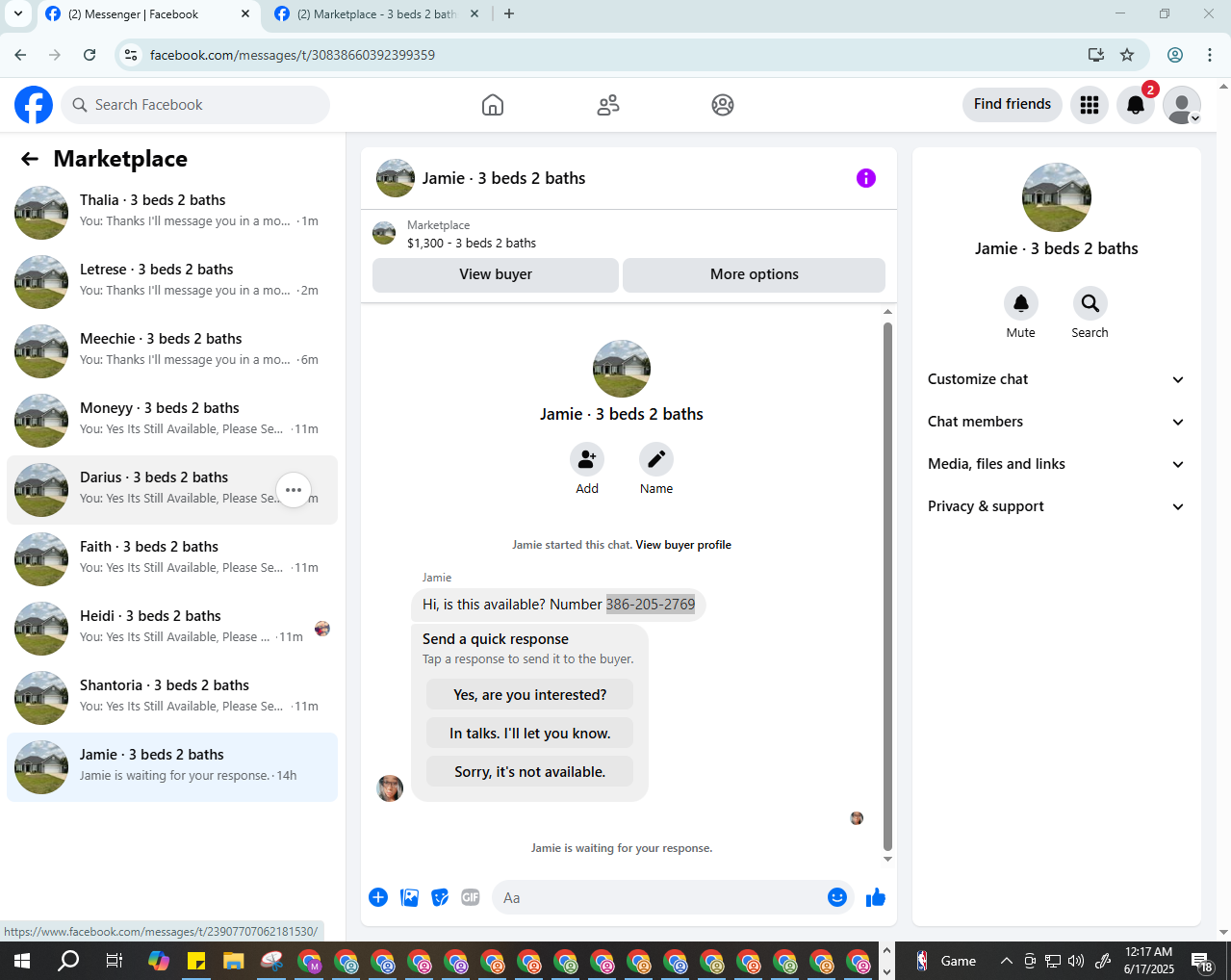The width and height of the screenshot is (1231, 980).
Task: Click the More options button
Action: [755, 274]
